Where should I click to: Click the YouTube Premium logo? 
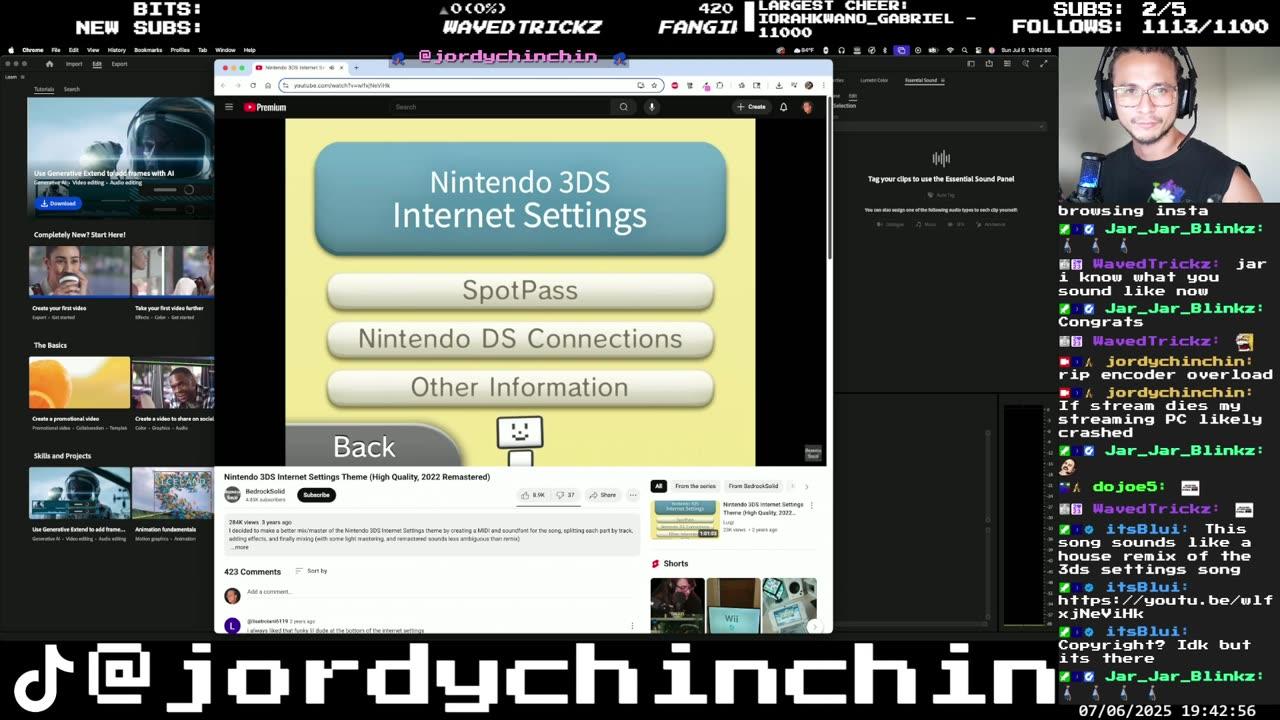tap(265, 107)
